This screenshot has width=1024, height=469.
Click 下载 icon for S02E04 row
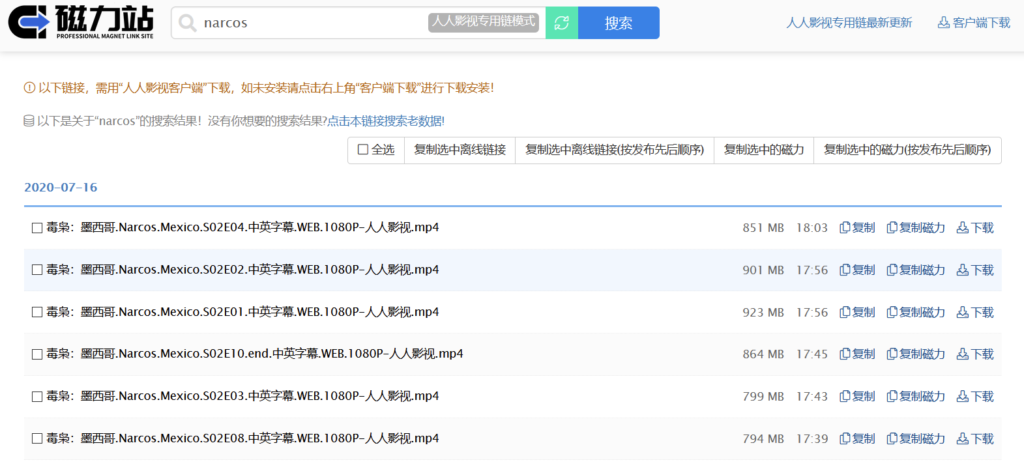pos(963,228)
